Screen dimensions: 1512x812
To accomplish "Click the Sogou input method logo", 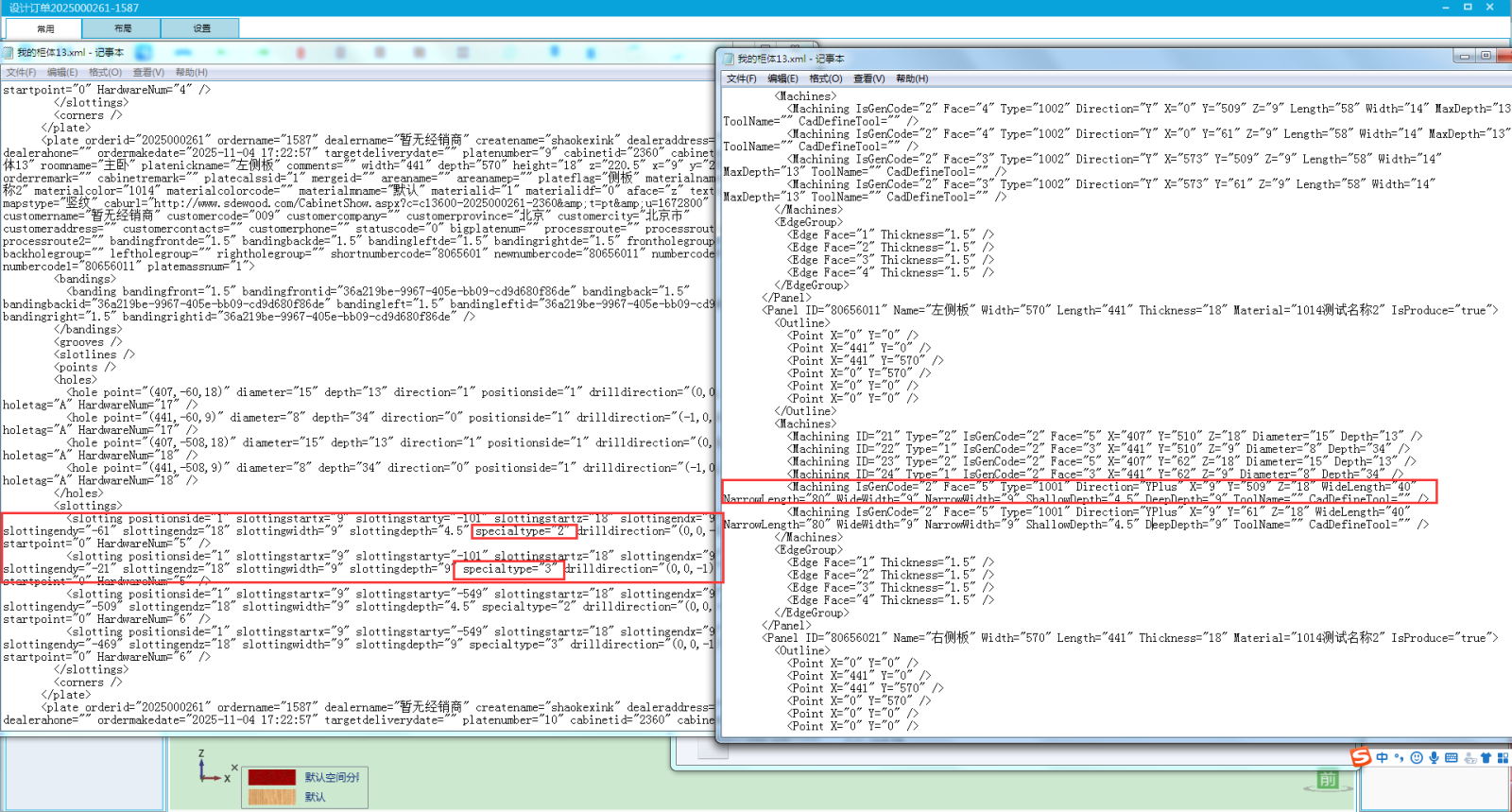I will (x=1360, y=757).
